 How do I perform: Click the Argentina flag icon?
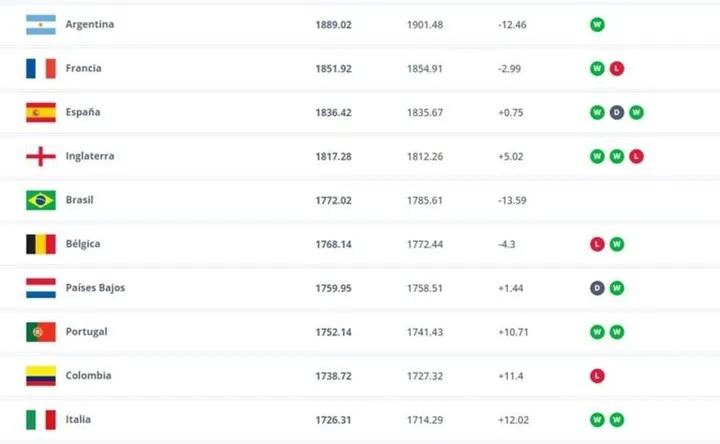pyautogui.click(x=40, y=24)
